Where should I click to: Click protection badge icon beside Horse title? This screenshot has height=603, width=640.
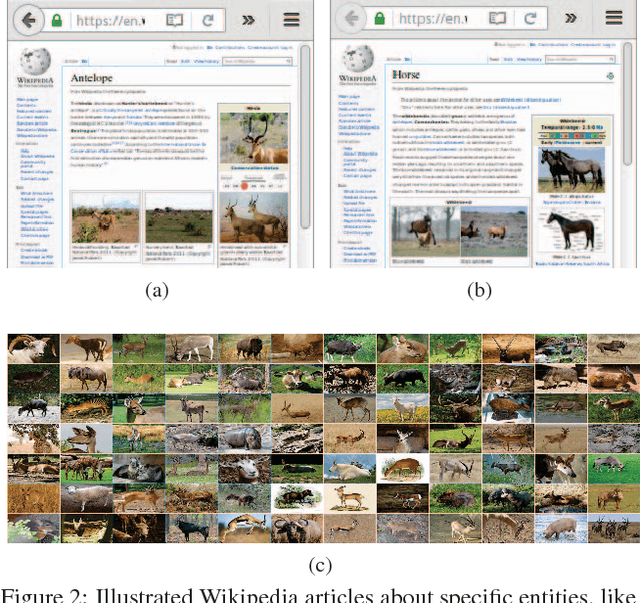[610, 76]
